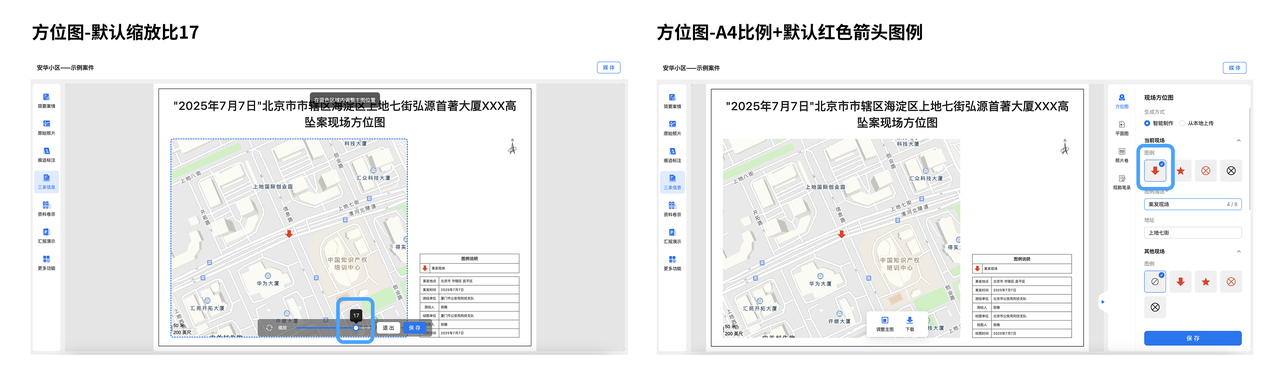Click the 退出 button on the zoom toolbar
1280x376 pixels.
tap(388, 327)
